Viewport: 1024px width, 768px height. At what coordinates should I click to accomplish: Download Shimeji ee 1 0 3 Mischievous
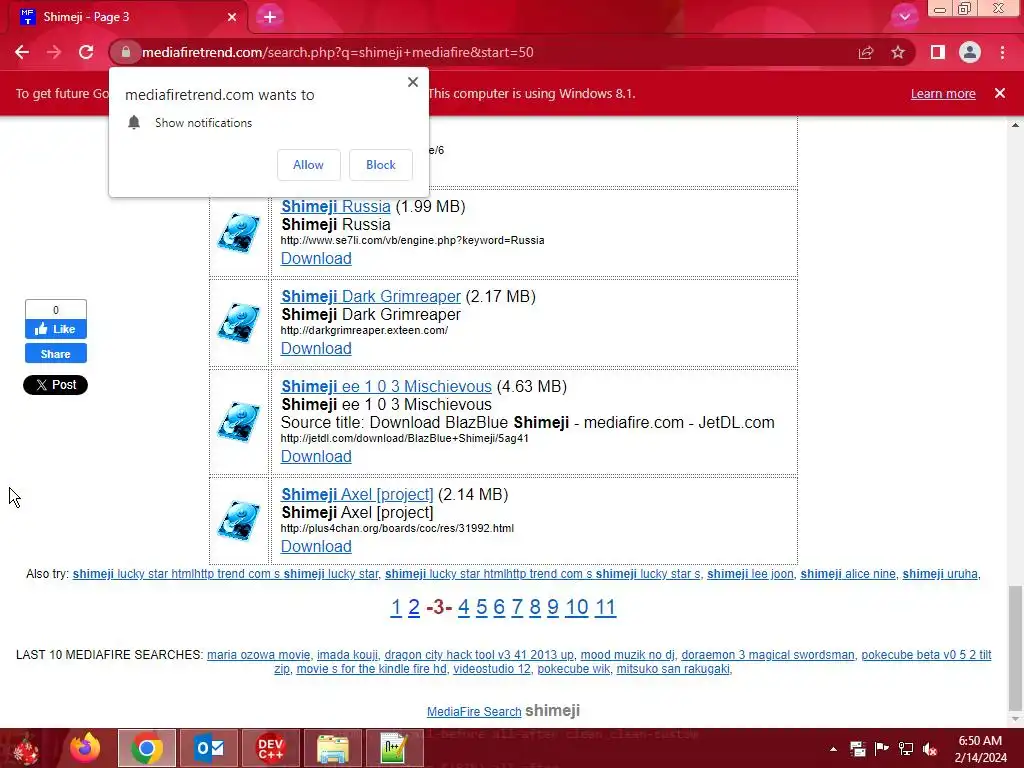point(316,456)
